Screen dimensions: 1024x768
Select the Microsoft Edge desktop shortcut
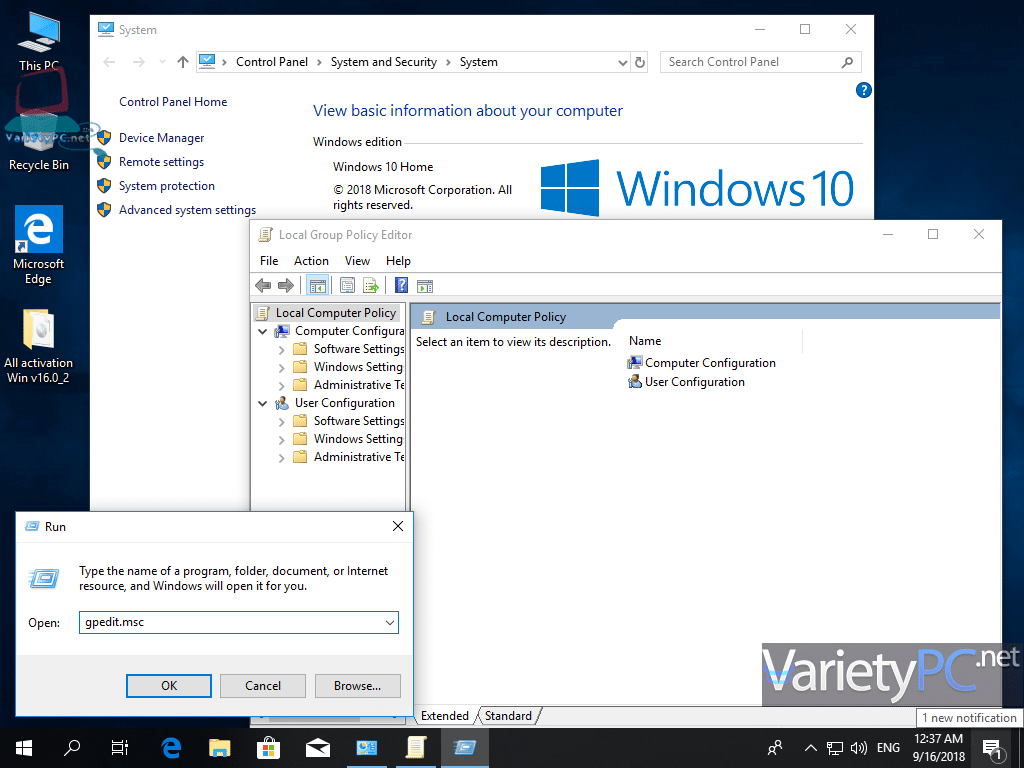point(39,245)
